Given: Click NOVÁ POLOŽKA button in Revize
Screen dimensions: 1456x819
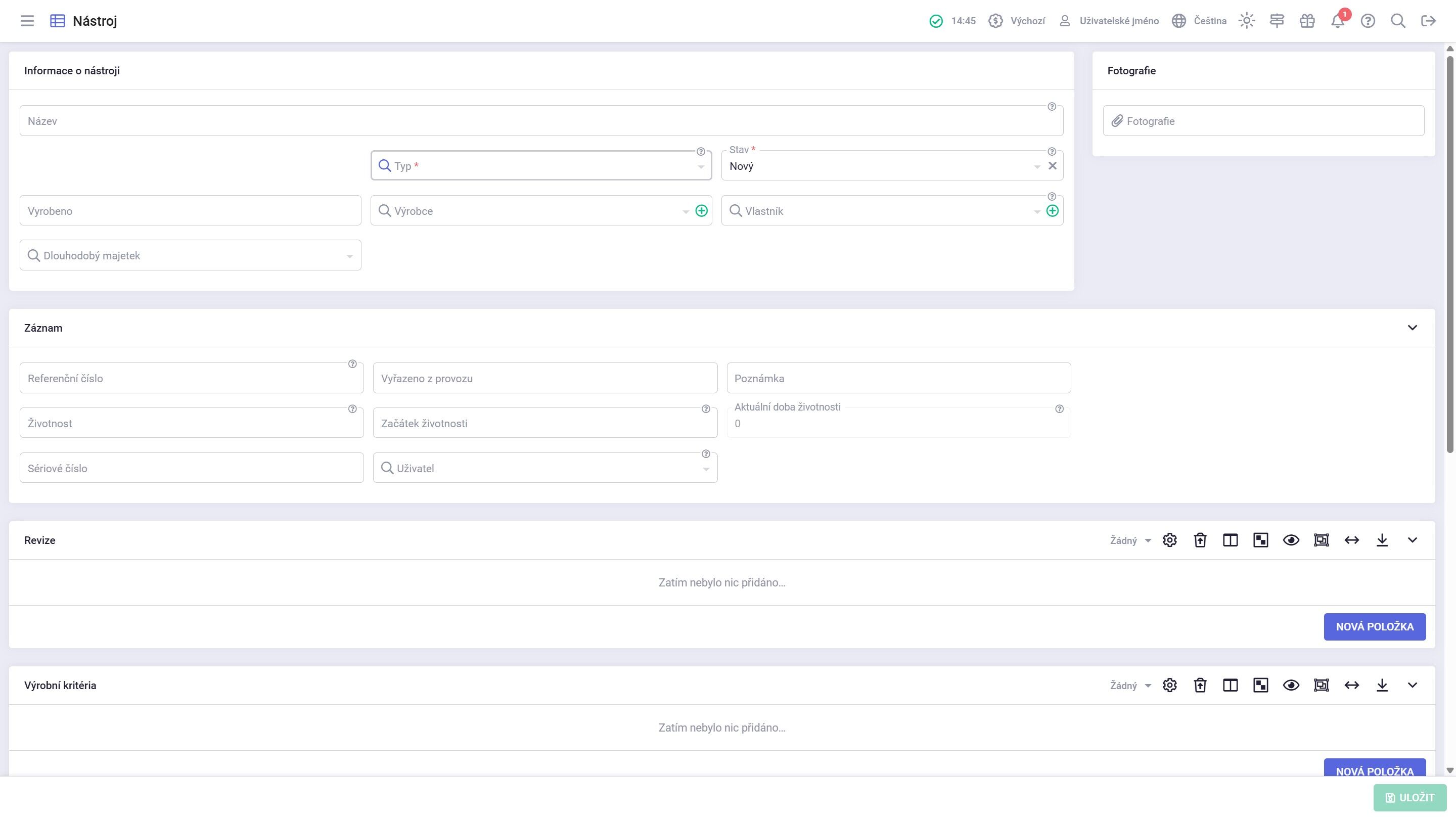Looking at the screenshot, I should click(1374, 626).
